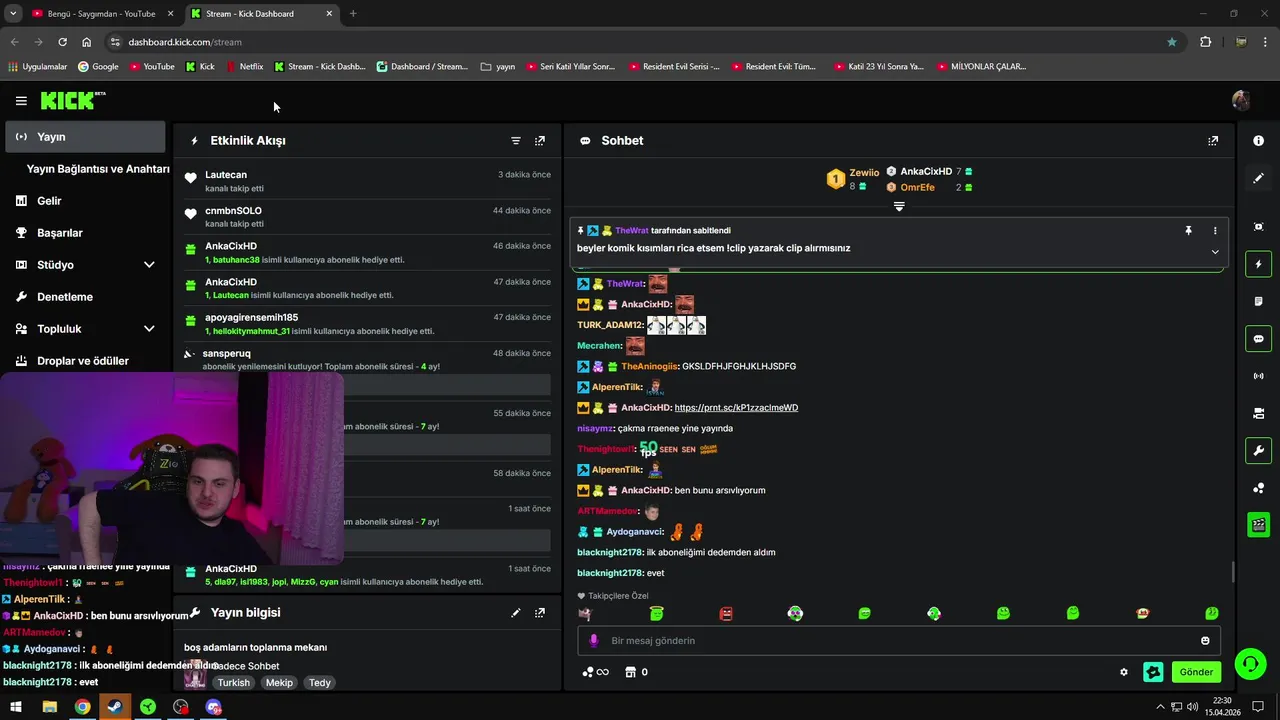This screenshot has width=1280, height=720.
Task: Open Droplar ve ödüller
Action: 83,361
